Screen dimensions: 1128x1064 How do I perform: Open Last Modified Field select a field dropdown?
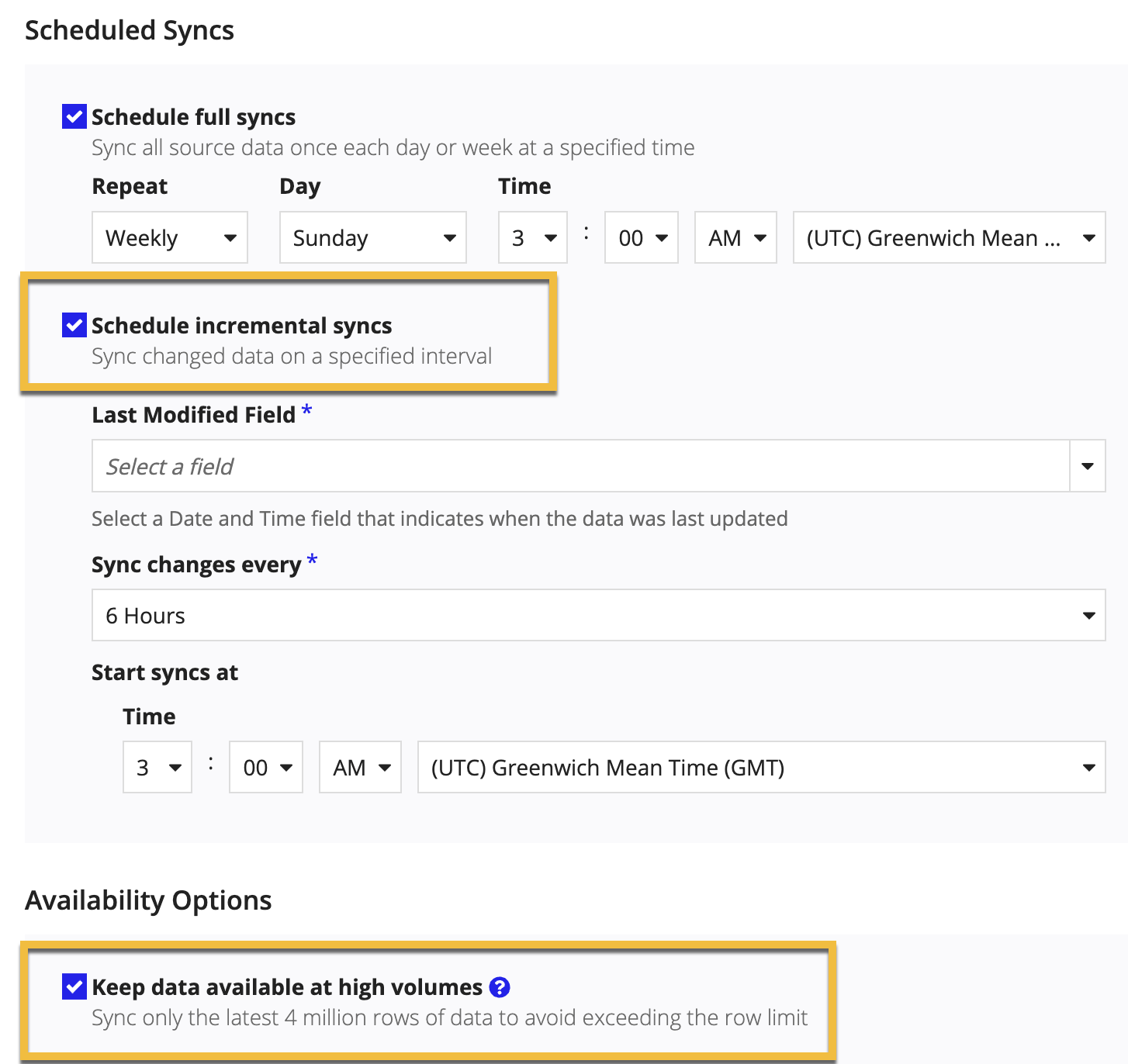click(x=599, y=466)
